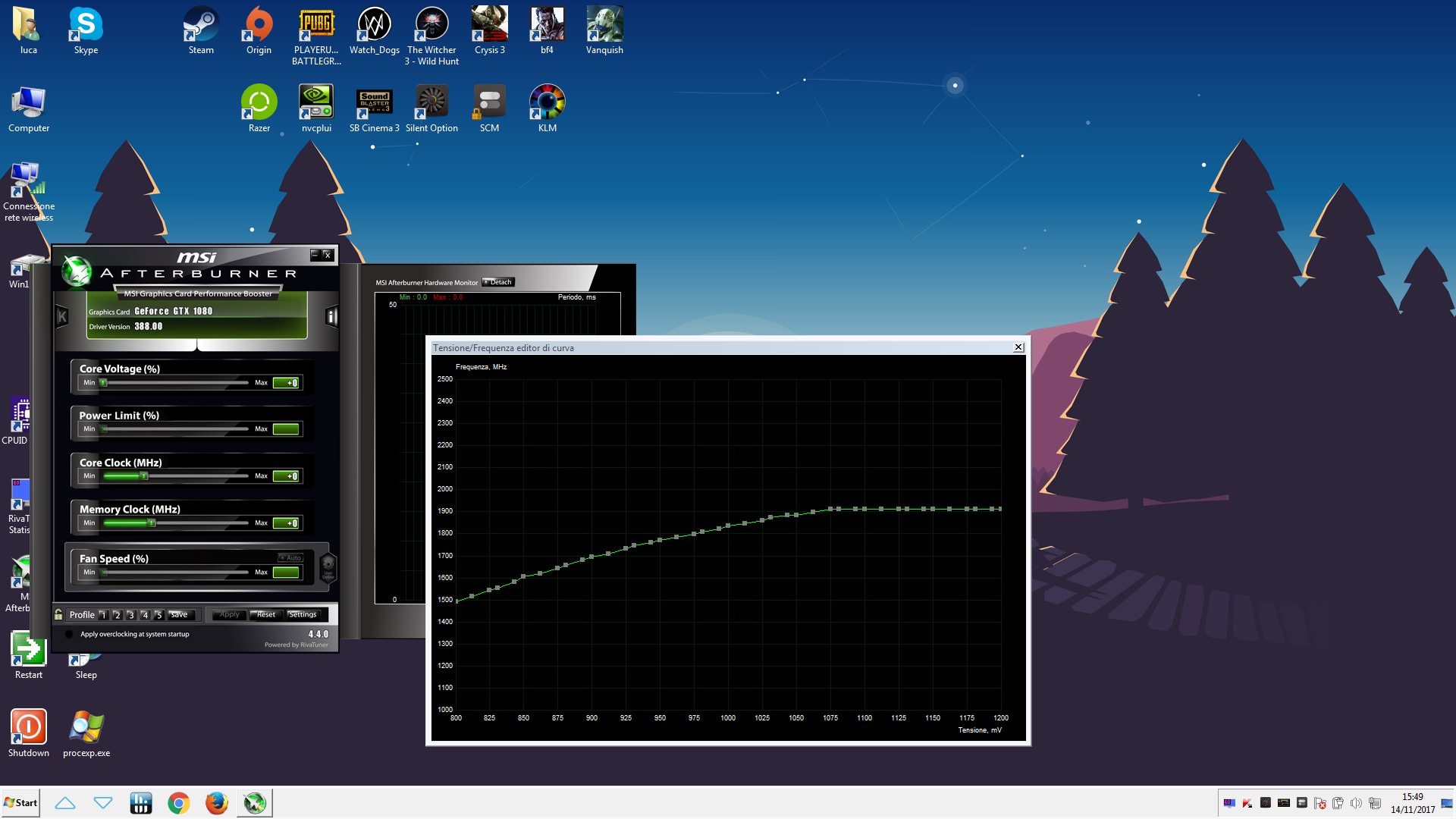1456x819 pixels.
Task: Click the Memory Clock value field
Action: pyautogui.click(x=287, y=523)
